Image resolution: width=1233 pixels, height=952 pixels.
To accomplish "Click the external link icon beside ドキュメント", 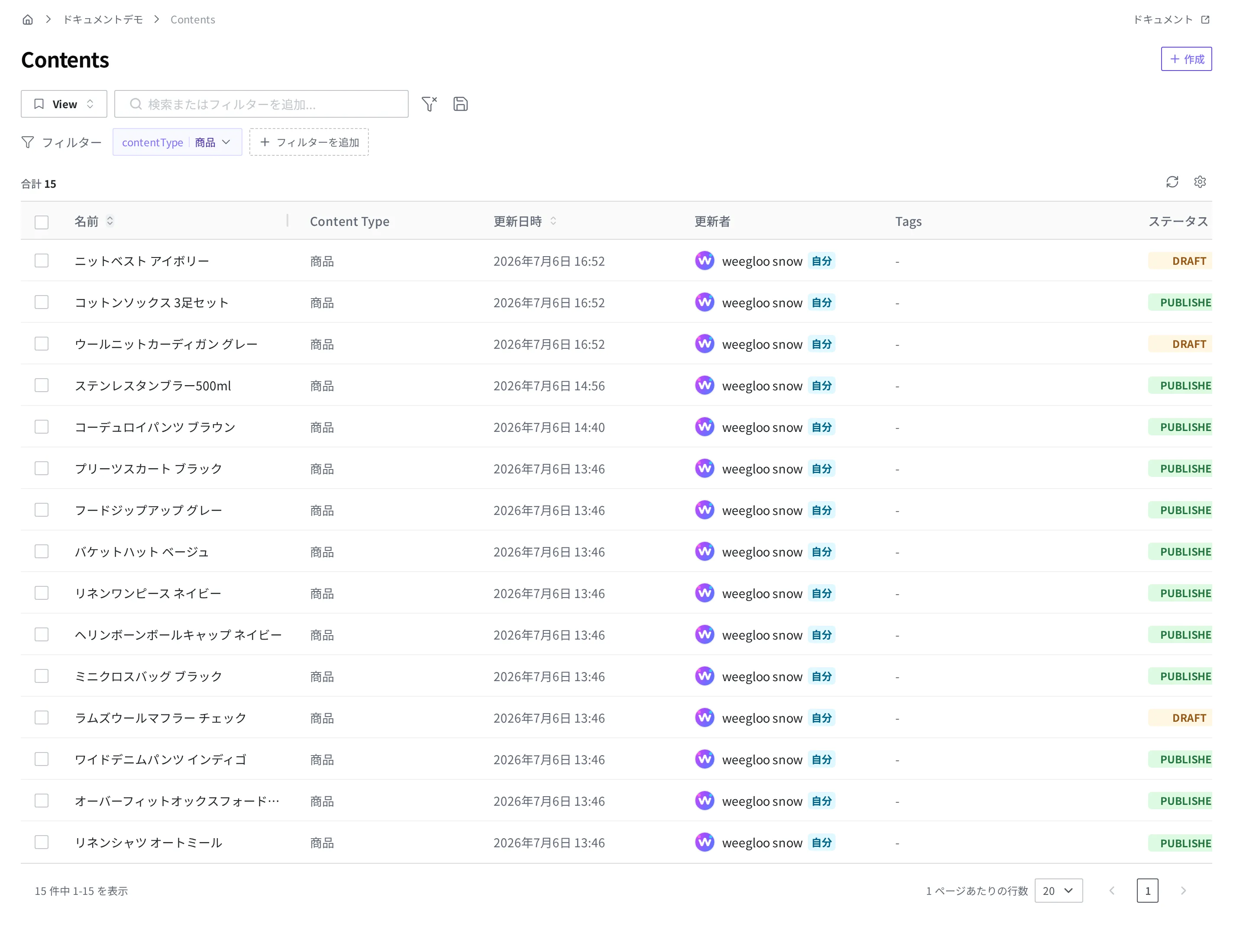I will (x=1205, y=20).
